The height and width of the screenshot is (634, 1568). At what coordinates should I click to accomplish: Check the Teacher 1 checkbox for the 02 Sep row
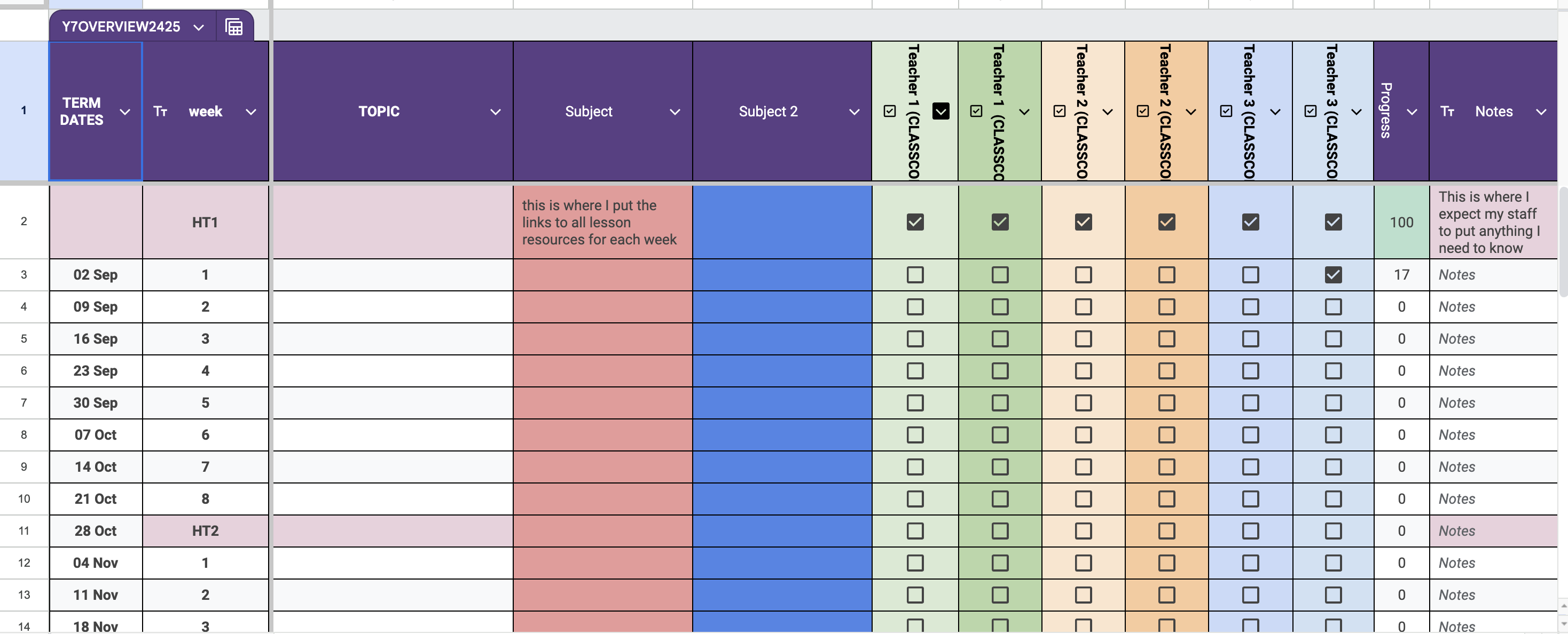(915, 275)
